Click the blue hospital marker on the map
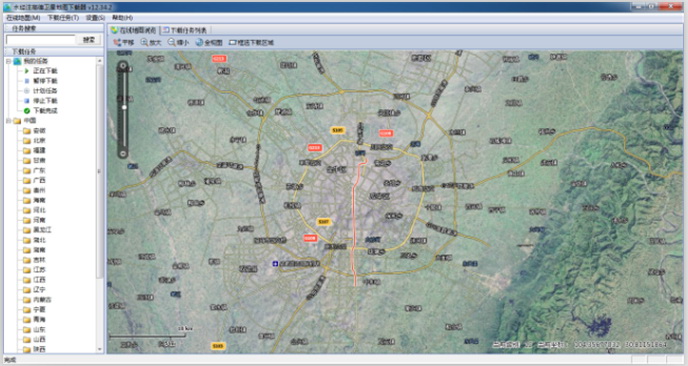 coord(275,263)
